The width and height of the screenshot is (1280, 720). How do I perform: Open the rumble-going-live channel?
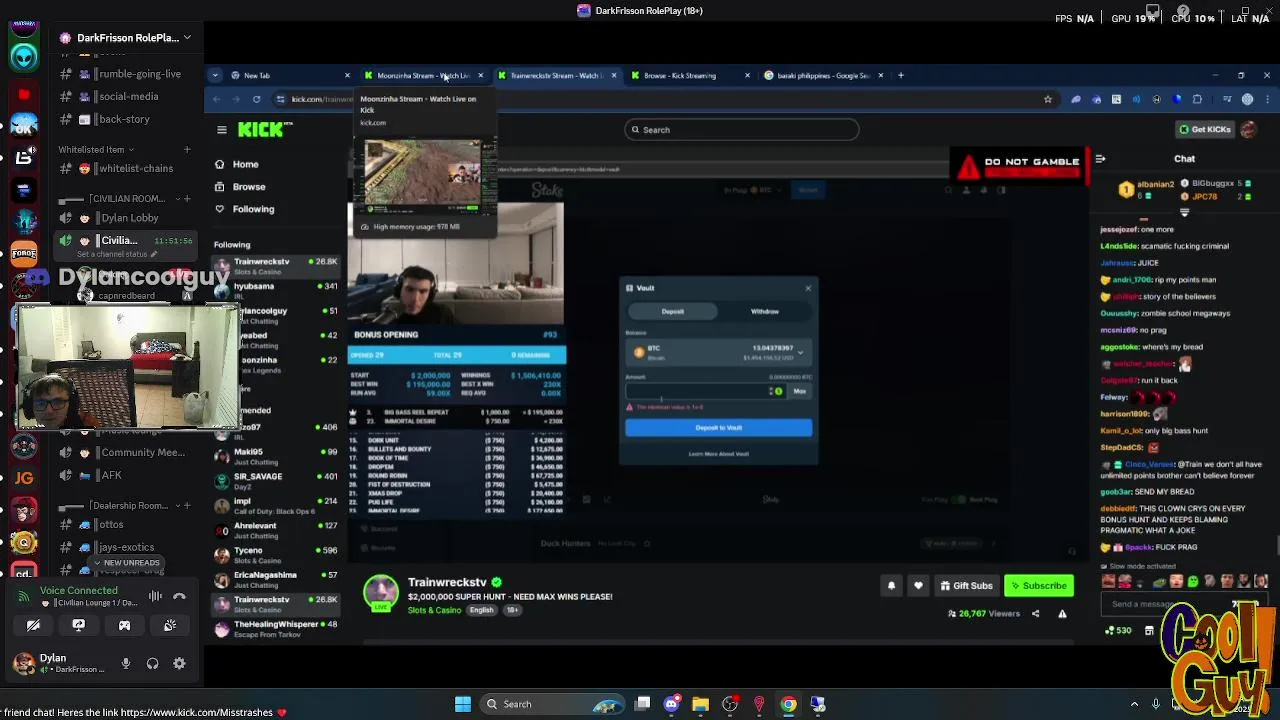[123, 74]
